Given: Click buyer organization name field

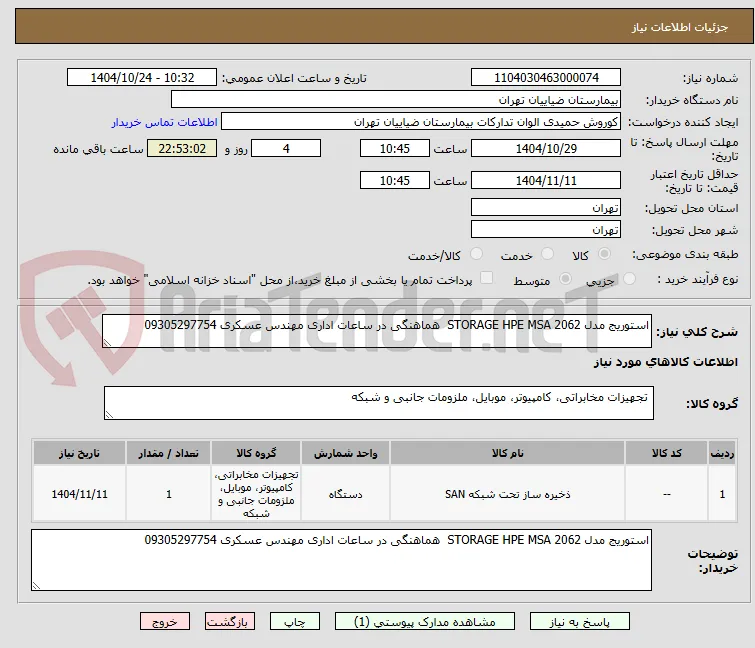Looking at the screenshot, I should [396, 100].
